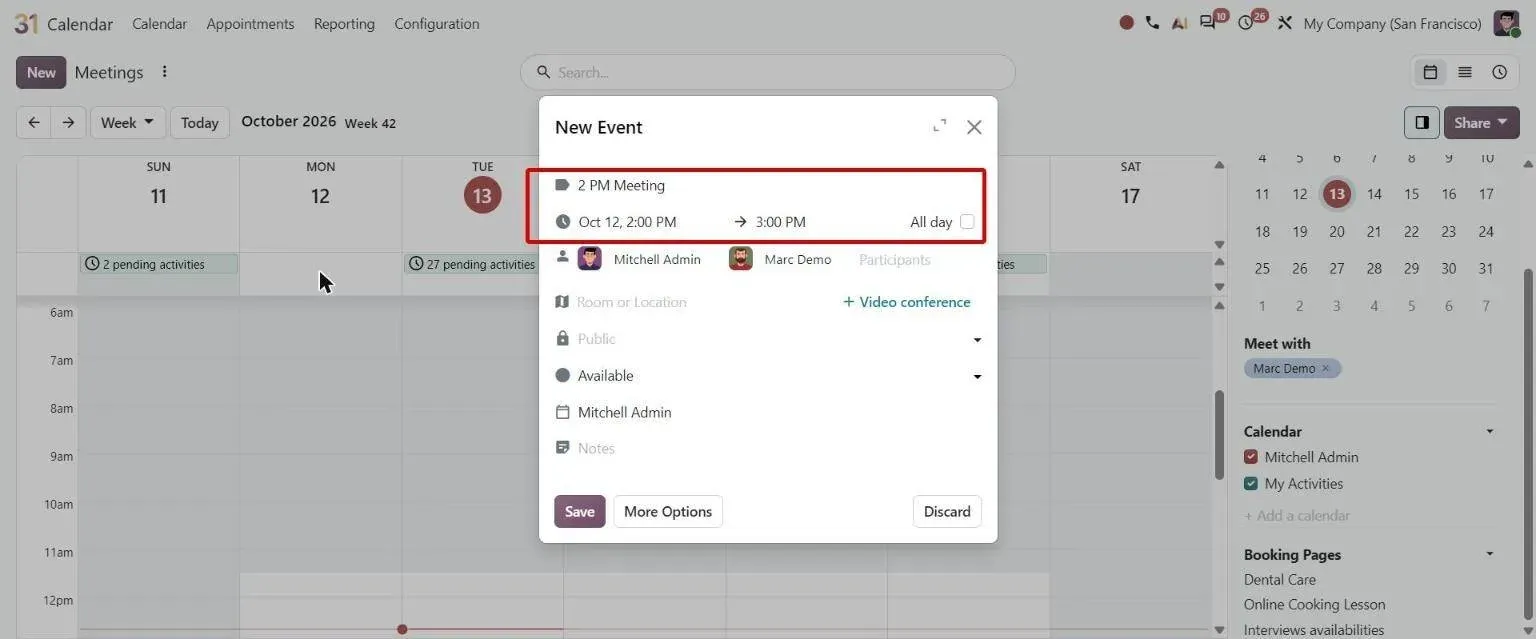The height and width of the screenshot is (639, 1536).
Task: Collapse the Booking Pages section
Action: pos(1490,555)
